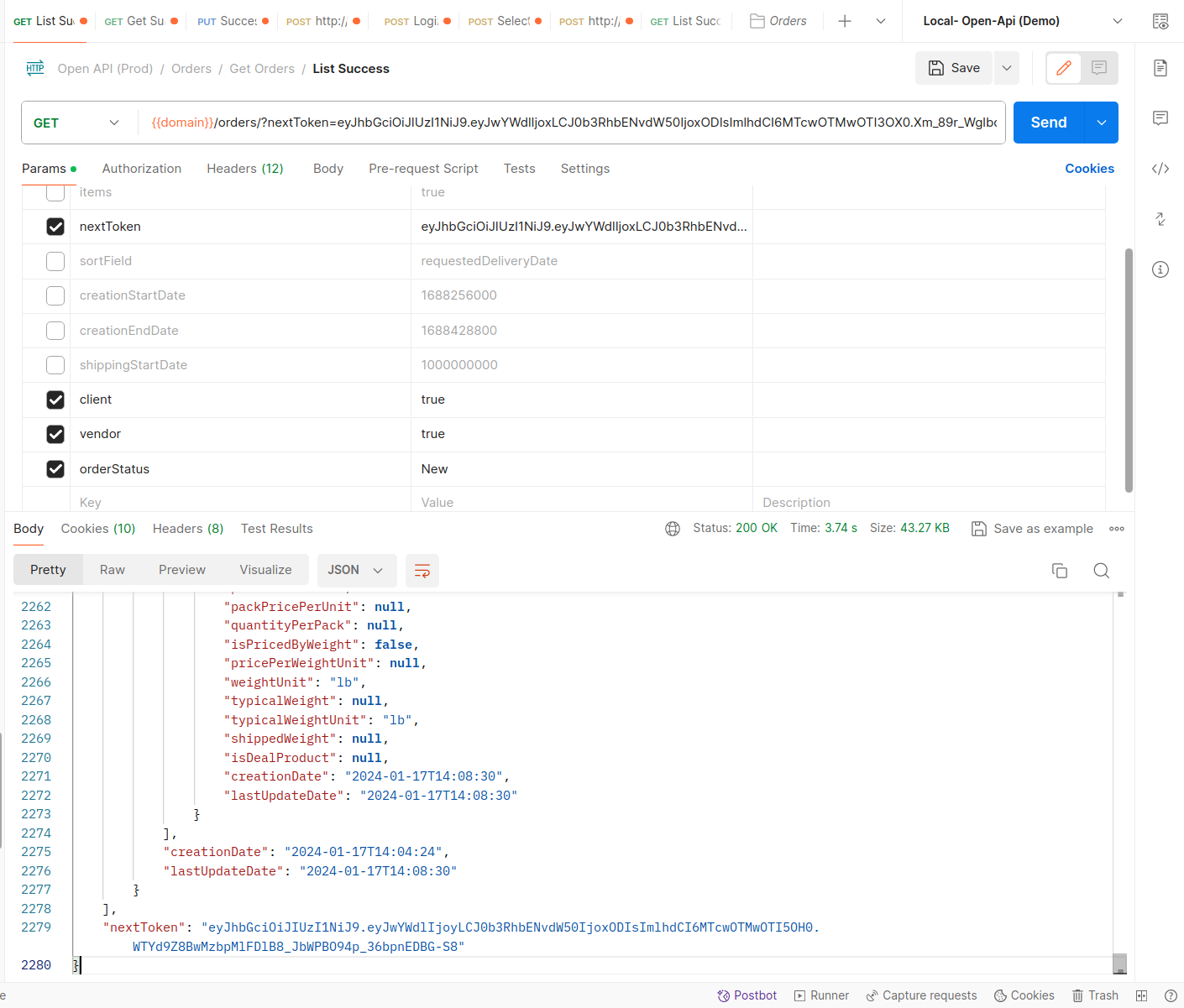The image size is (1184, 1008).
Task: Enable the creationStartDate parameter
Action: [55, 295]
